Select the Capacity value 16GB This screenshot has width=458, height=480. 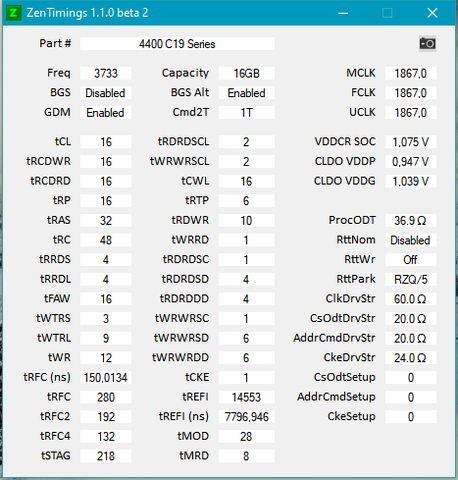[247, 73]
